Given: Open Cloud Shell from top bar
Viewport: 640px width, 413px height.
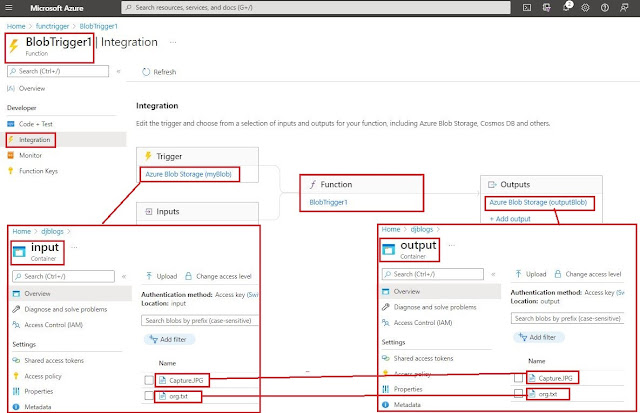Looking at the screenshot, I should point(527,8).
